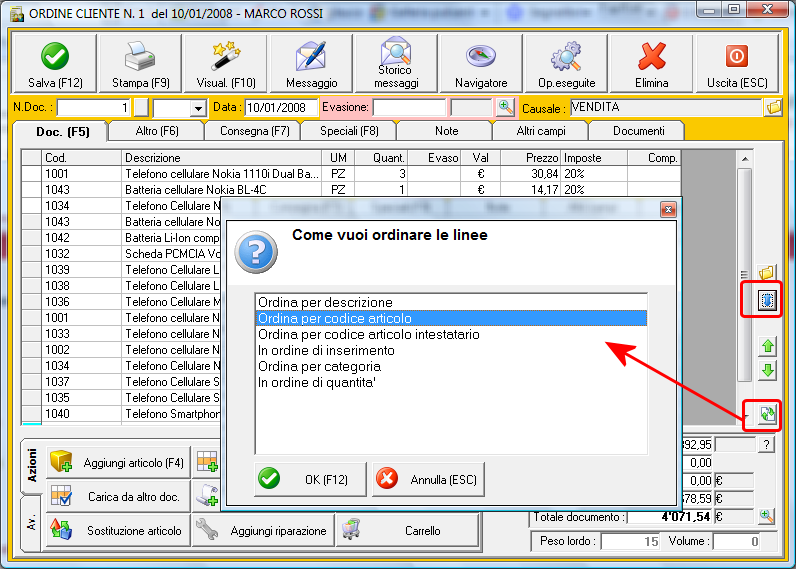The image size is (796, 569).
Task: Select In ordine di quantita' option
Action: click(451, 382)
